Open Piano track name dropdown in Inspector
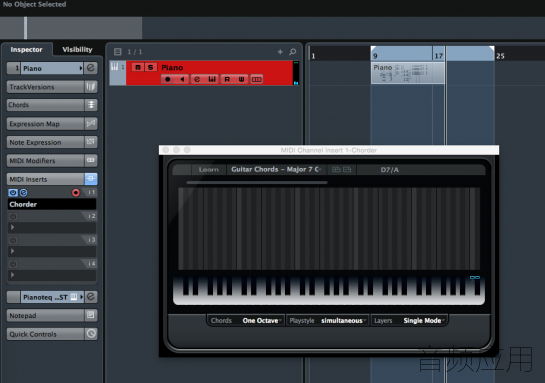545x383 pixels. tap(52, 68)
